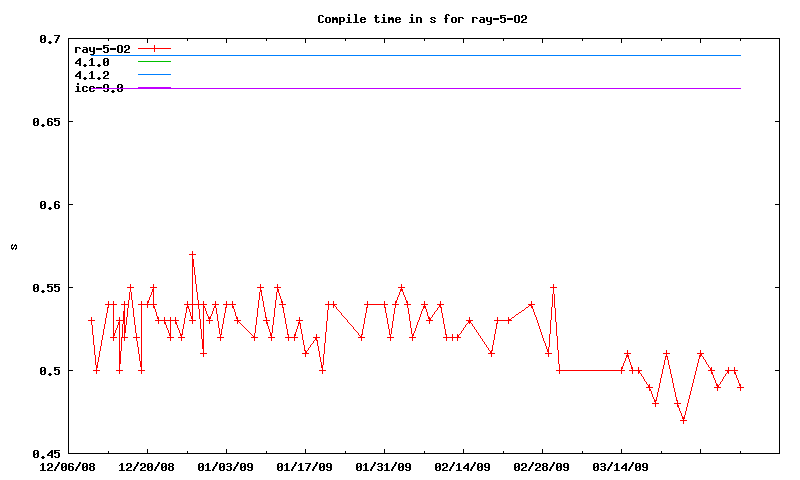This screenshot has width=800, height=480.
Task: Click the 's' y-axis unit label
Action: 13,246
